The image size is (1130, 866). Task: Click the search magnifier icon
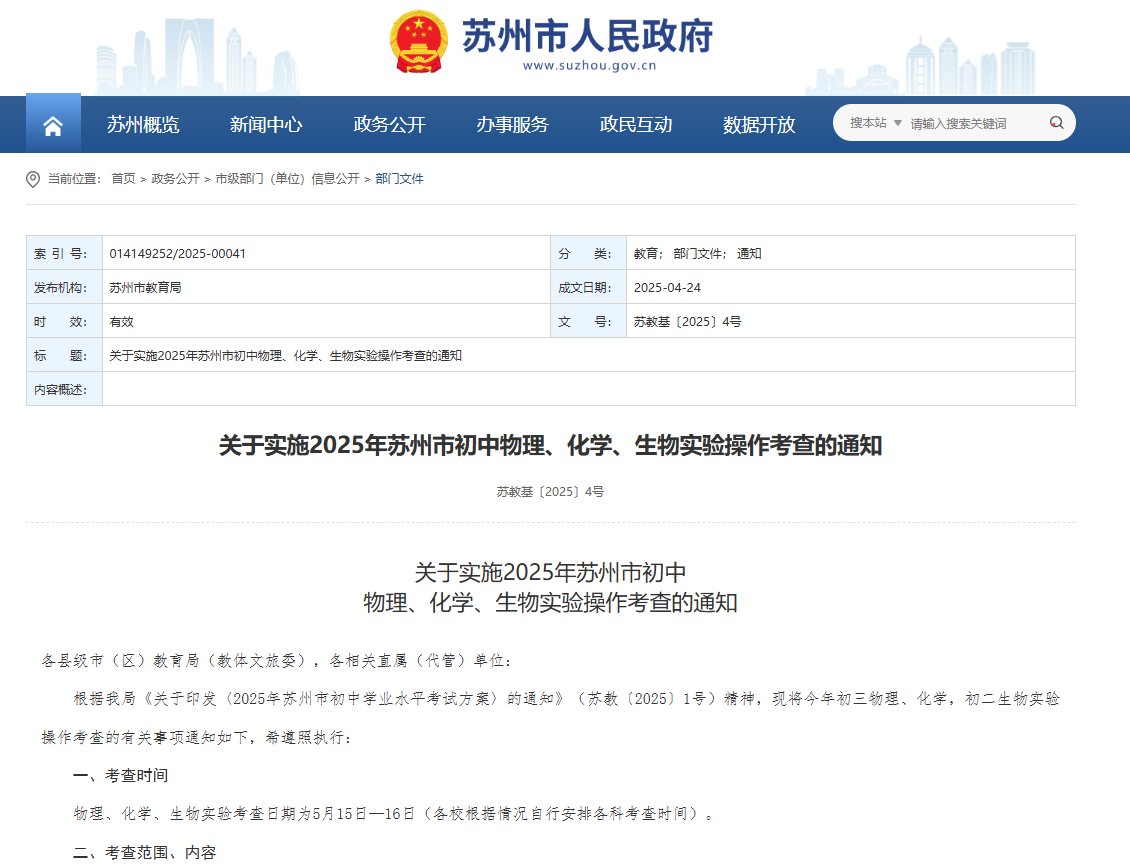(x=1056, y=123)
